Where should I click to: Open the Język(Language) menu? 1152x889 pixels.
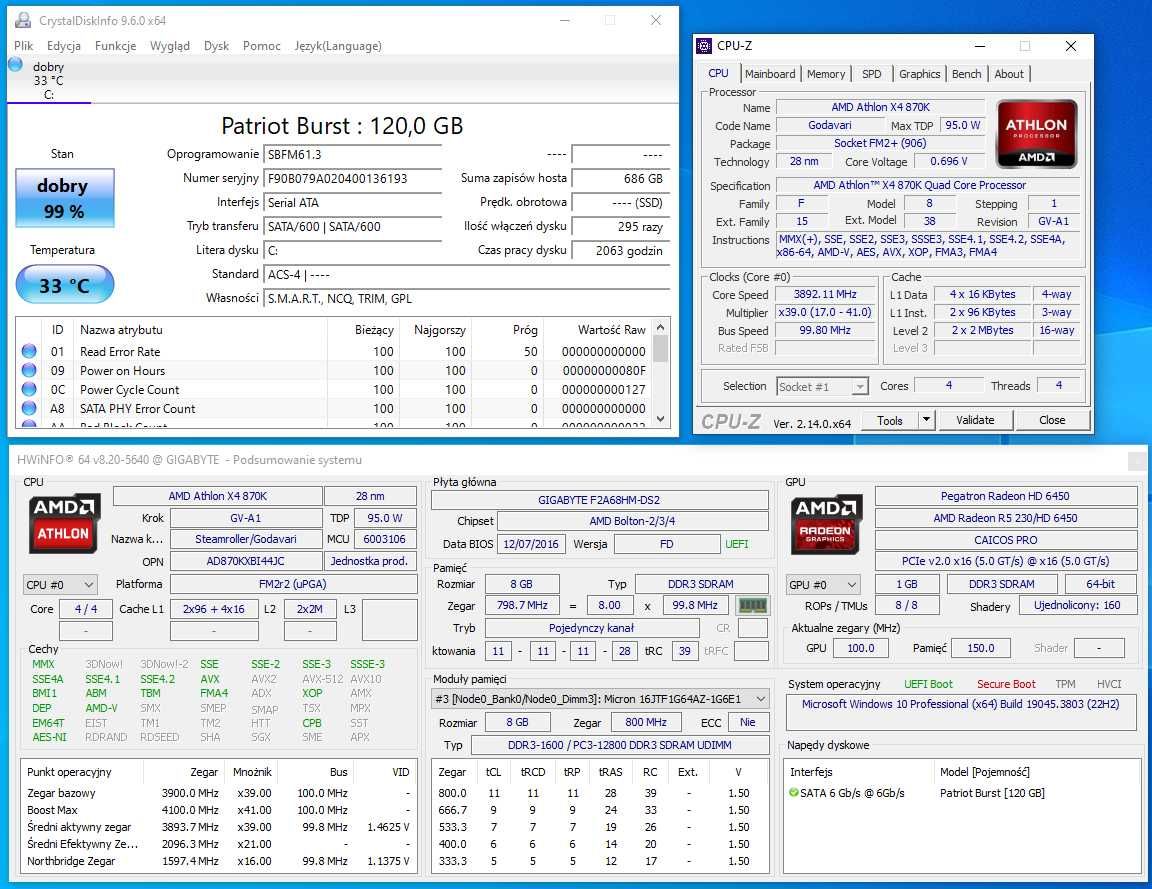point(338,46)
